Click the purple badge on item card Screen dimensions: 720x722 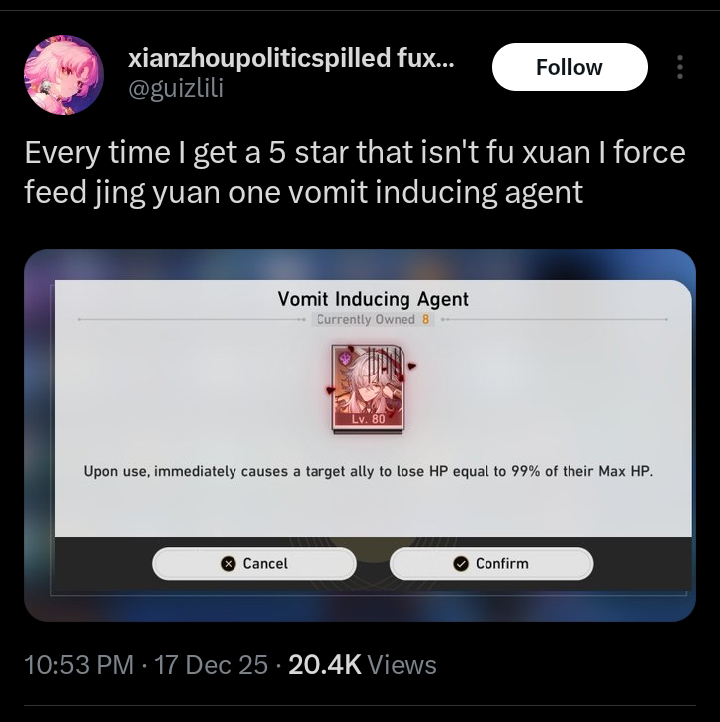pyautogui.click(x=345, y=358)
